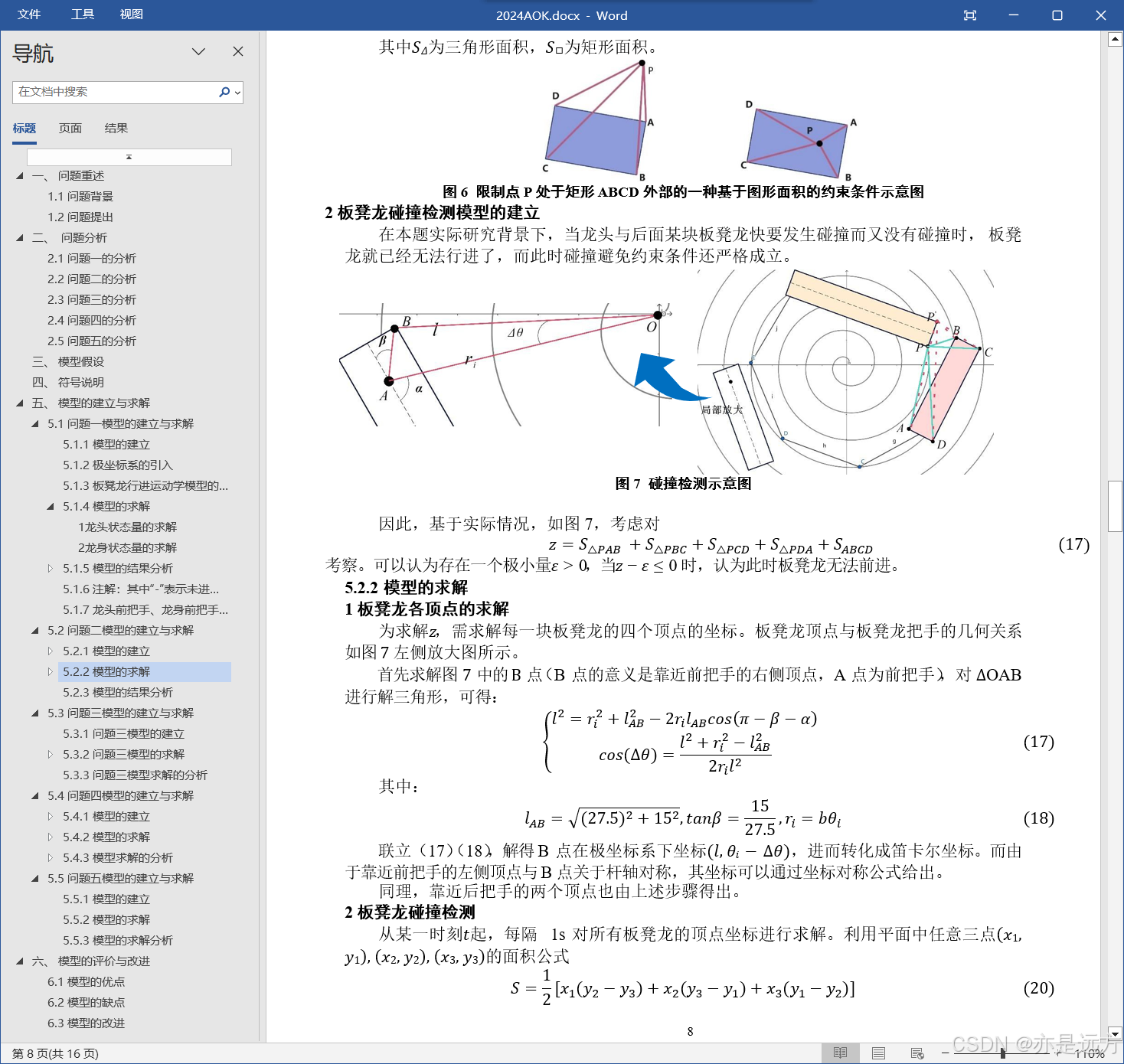
Task: Go to heading 2.1 问题一的分析
Action: pyautogui.click(x=92, y=259)
